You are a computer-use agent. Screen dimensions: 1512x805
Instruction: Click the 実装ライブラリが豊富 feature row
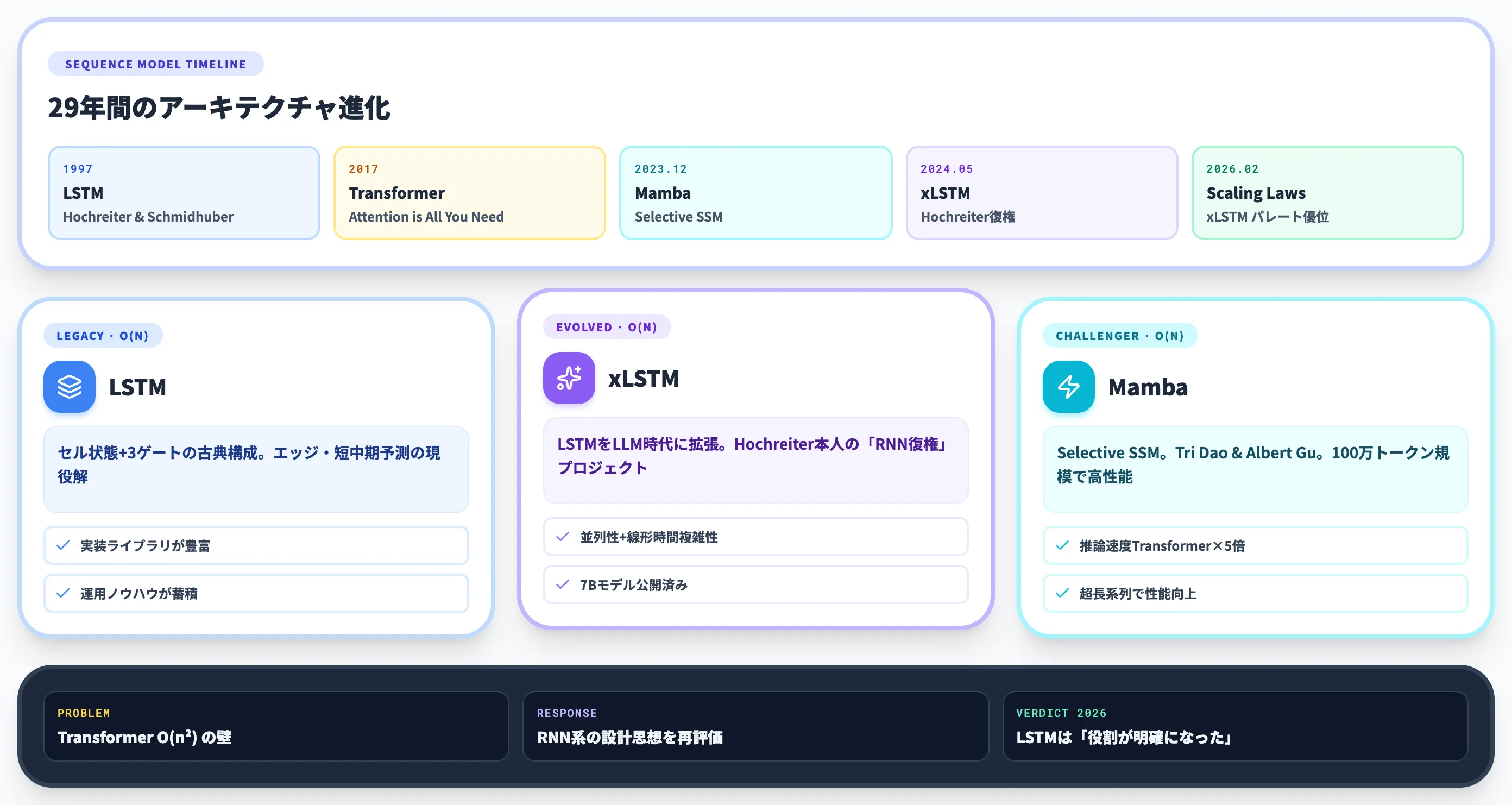coord(256,545)
